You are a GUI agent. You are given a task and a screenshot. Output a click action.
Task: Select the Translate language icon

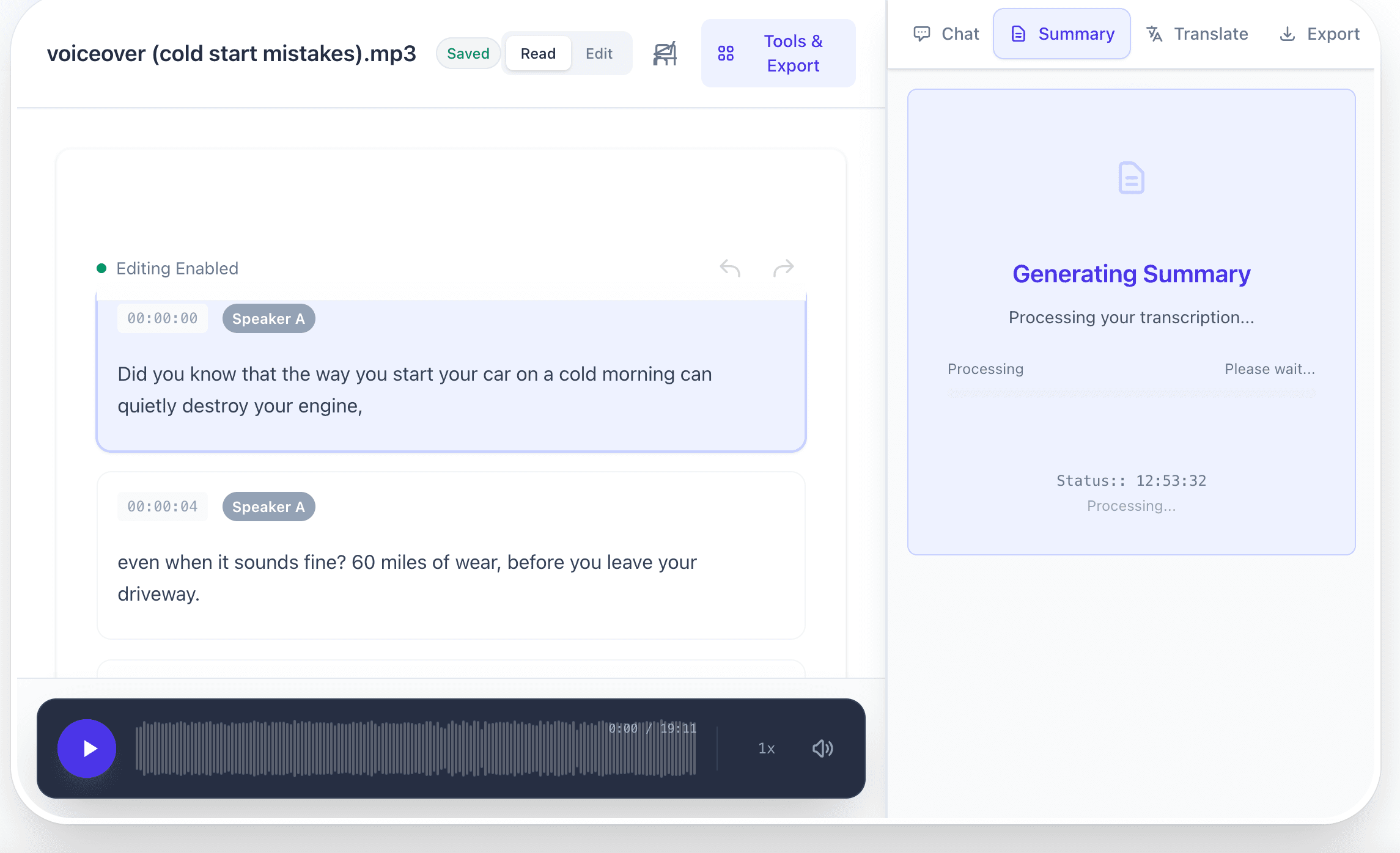click(1155, 34)
